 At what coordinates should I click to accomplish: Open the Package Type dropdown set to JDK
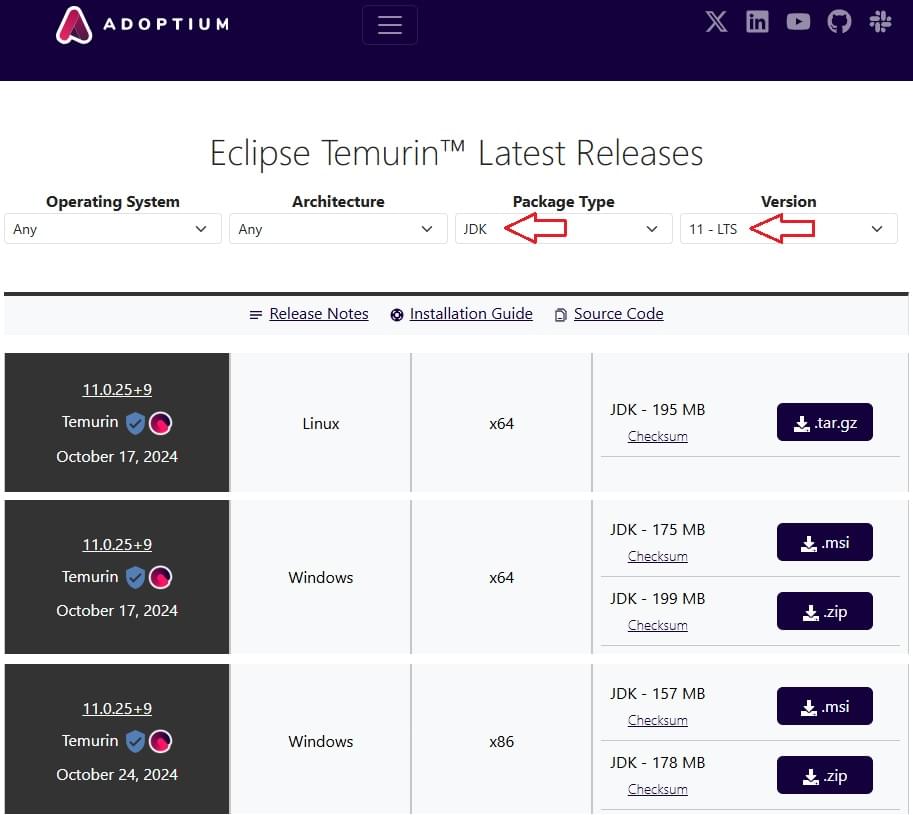click(x=563, y=229)
